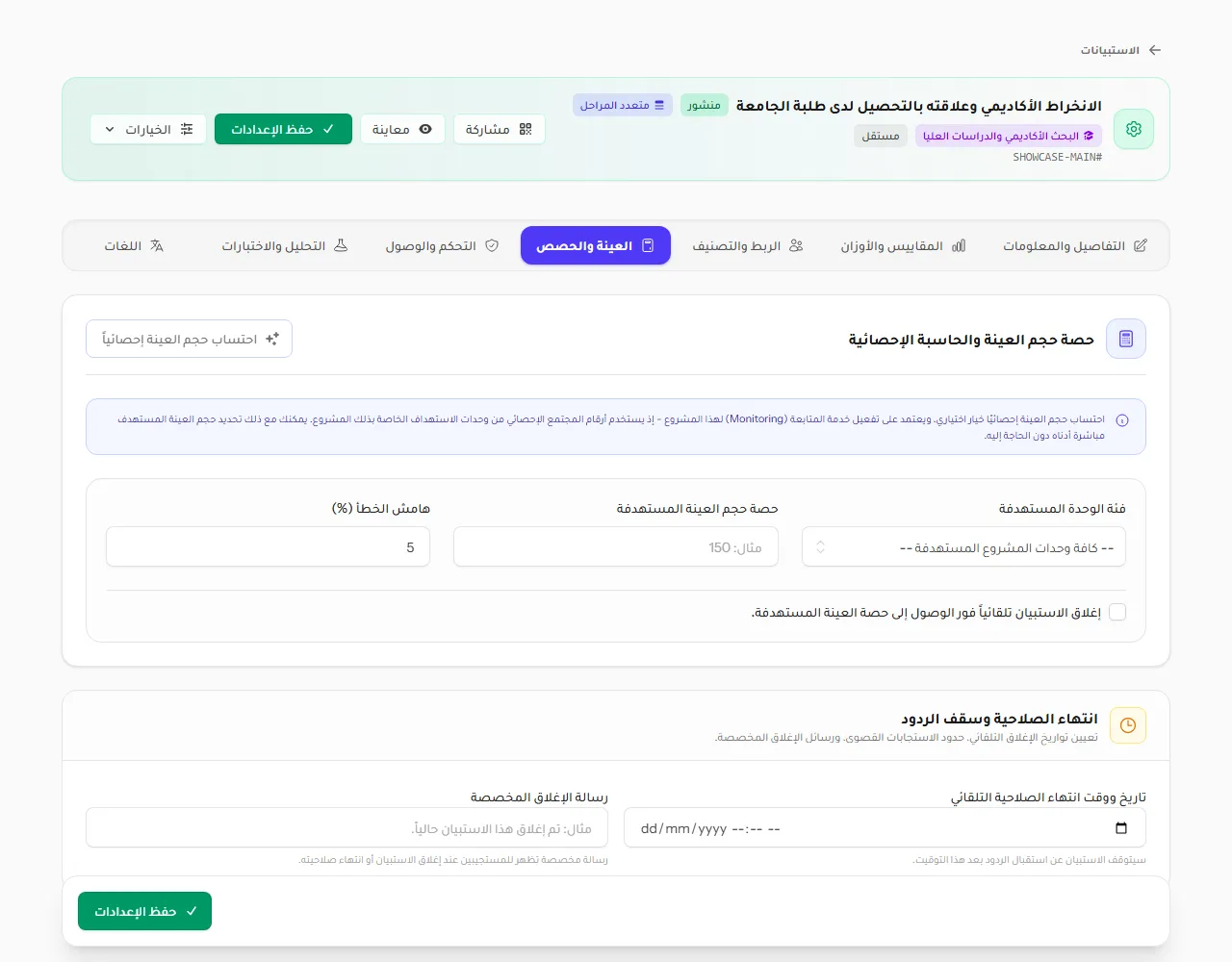Click the calculator icon beside حصة حجم العينة
The width and height of the screenshot is (1232, 962).
tap(1126, 339)
